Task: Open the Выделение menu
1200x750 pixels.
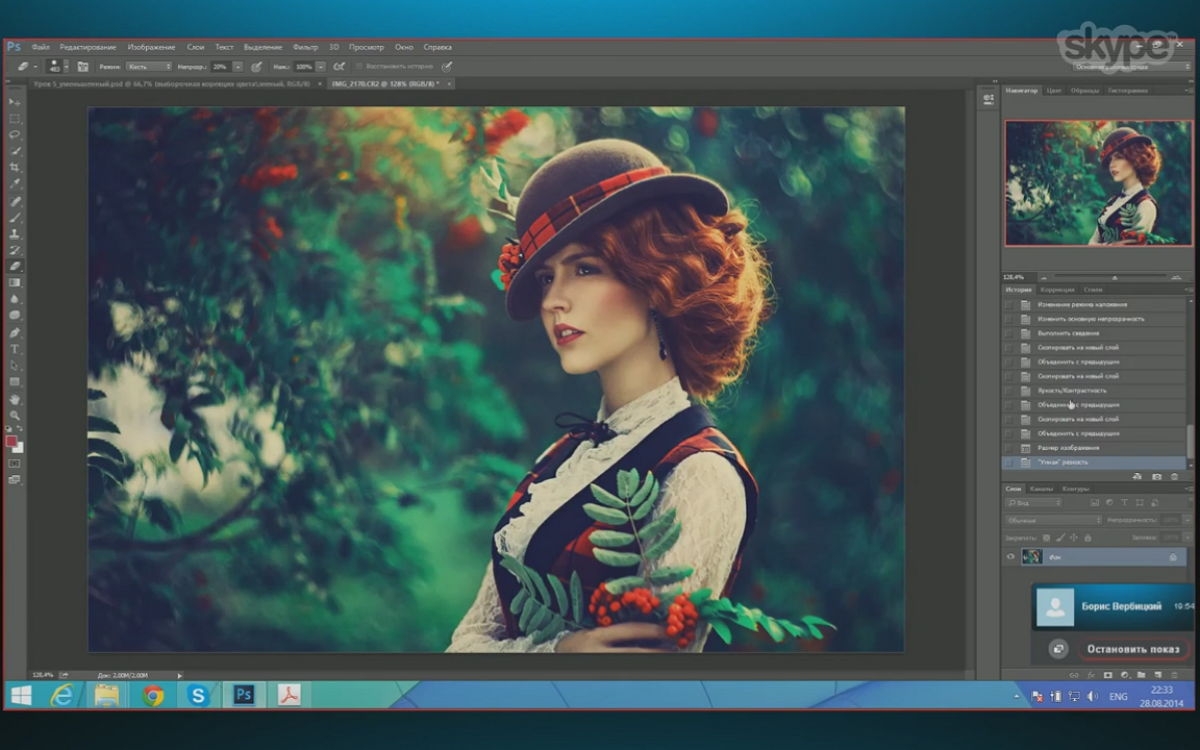Action: coord(263,47)
